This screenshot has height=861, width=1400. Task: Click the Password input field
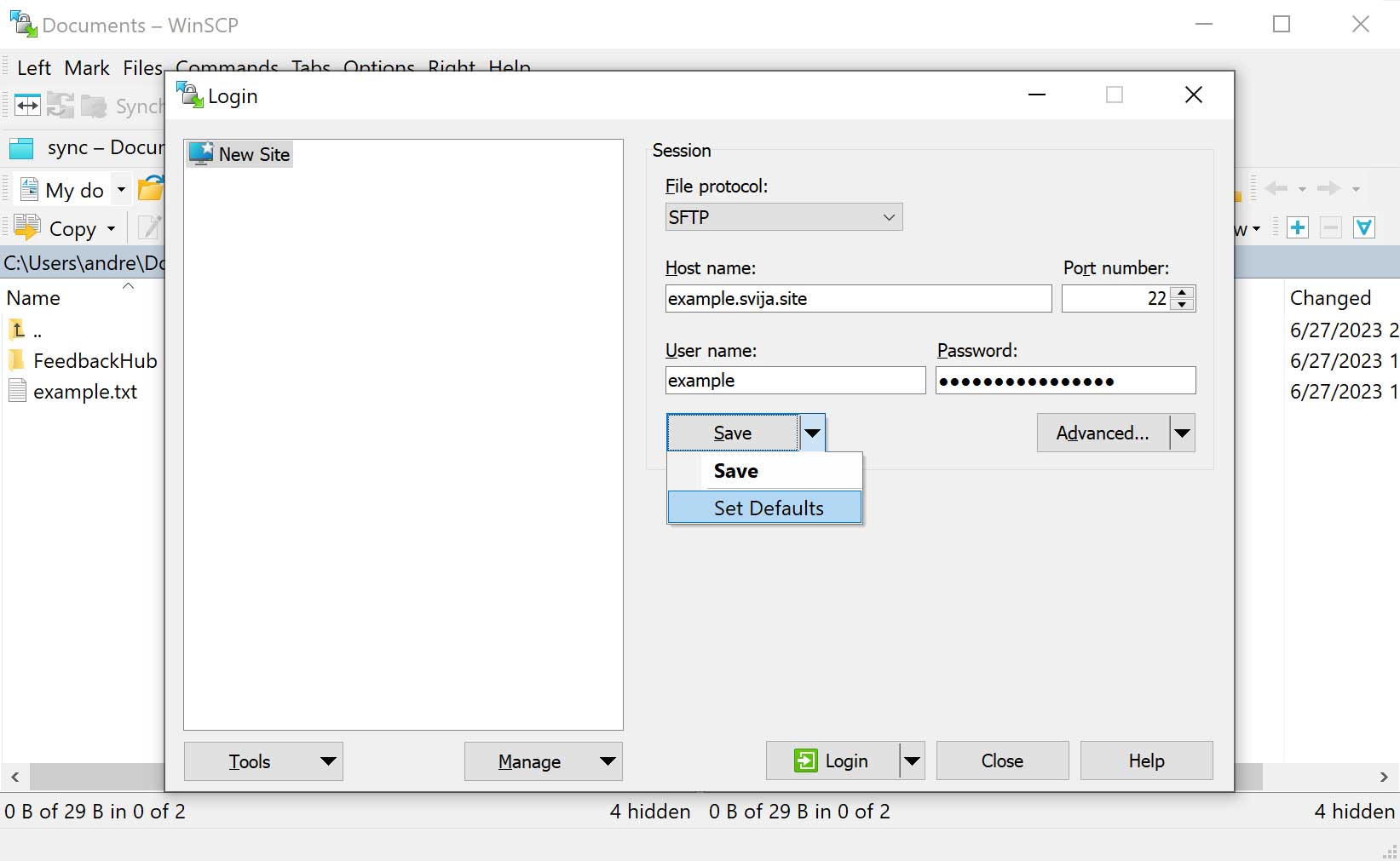point(1065,381)
